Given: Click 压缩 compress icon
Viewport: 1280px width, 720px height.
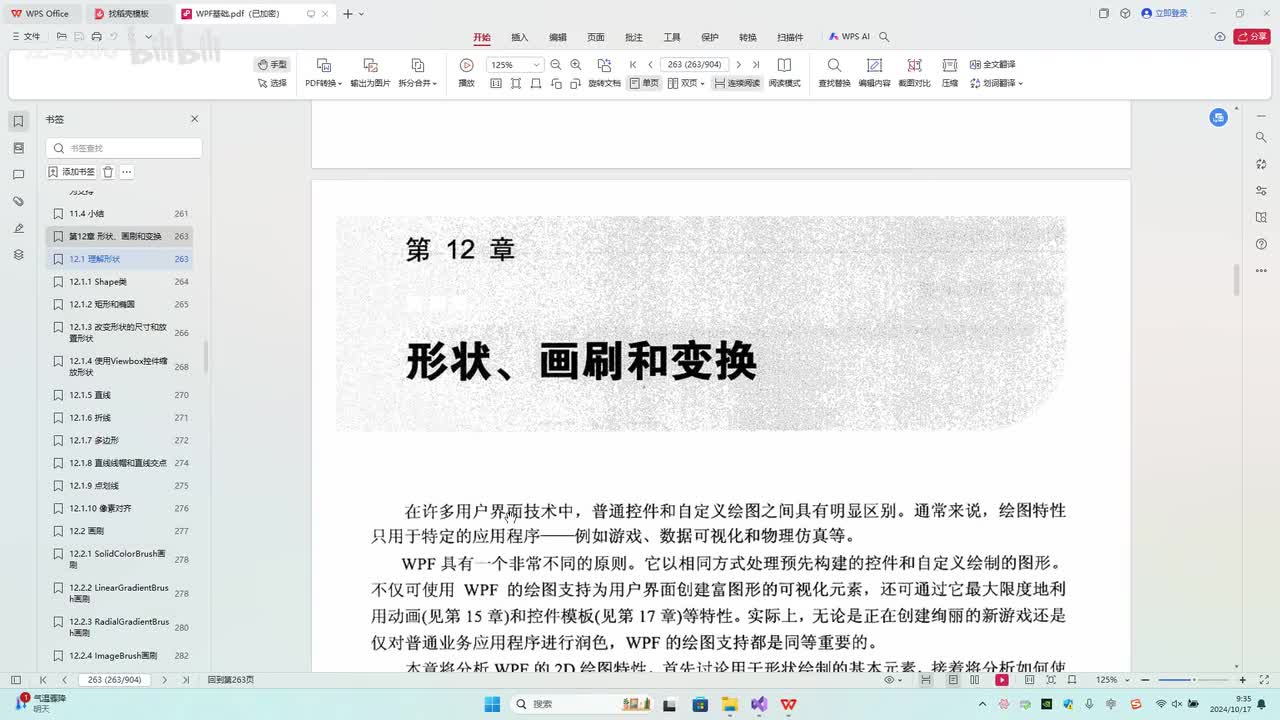Looking at the screenshot, I should (950, 65).
